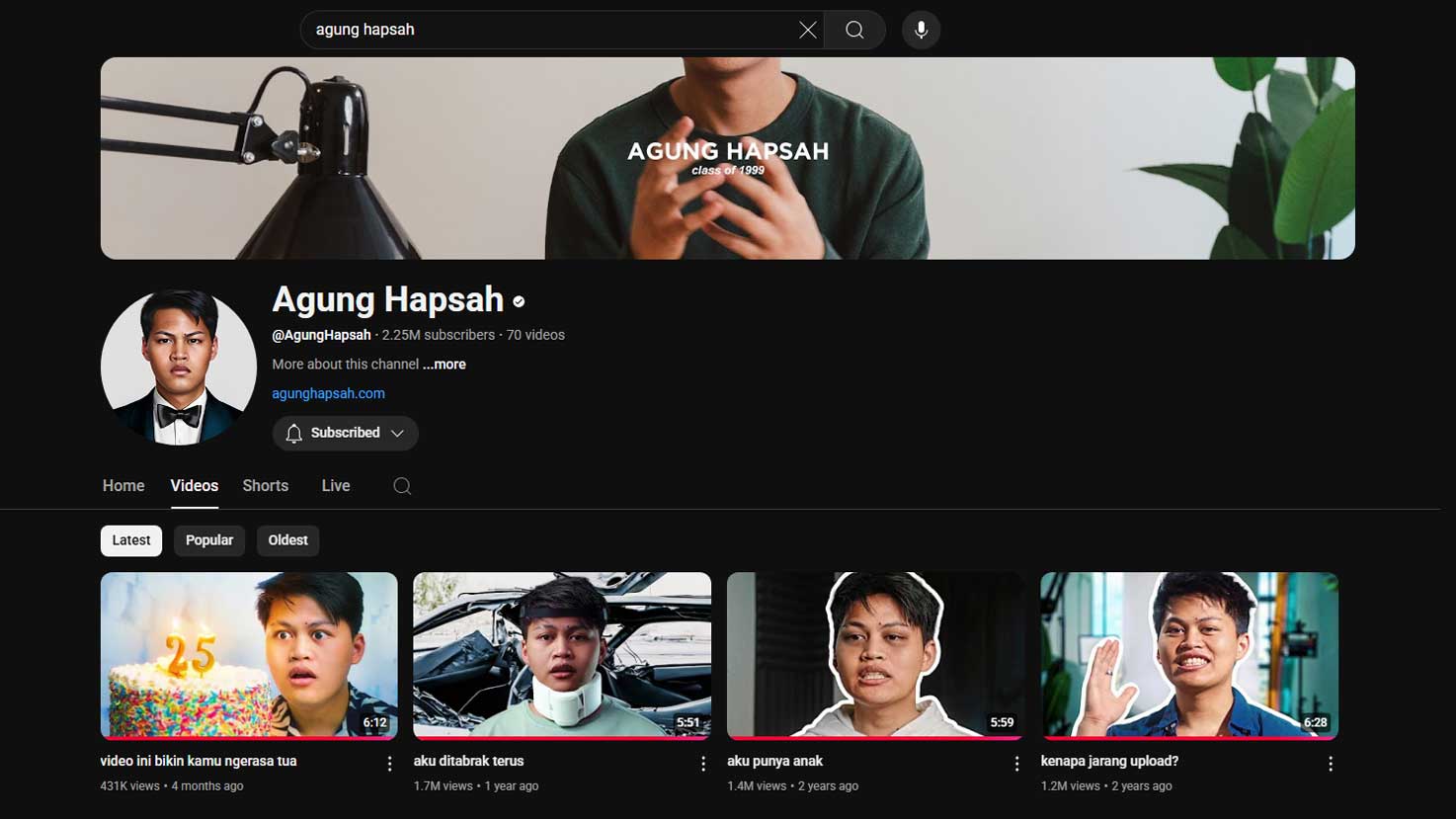Screen dimensions: 1456x819
Task: Expand the Subscribed button dropdown
Action: [398, 433]
